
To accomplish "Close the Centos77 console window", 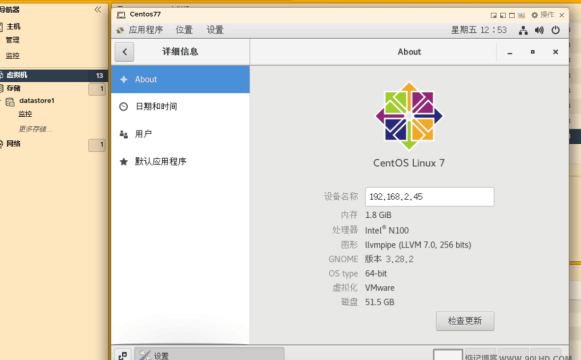I will pyautogui.click(x=562, y=15).
